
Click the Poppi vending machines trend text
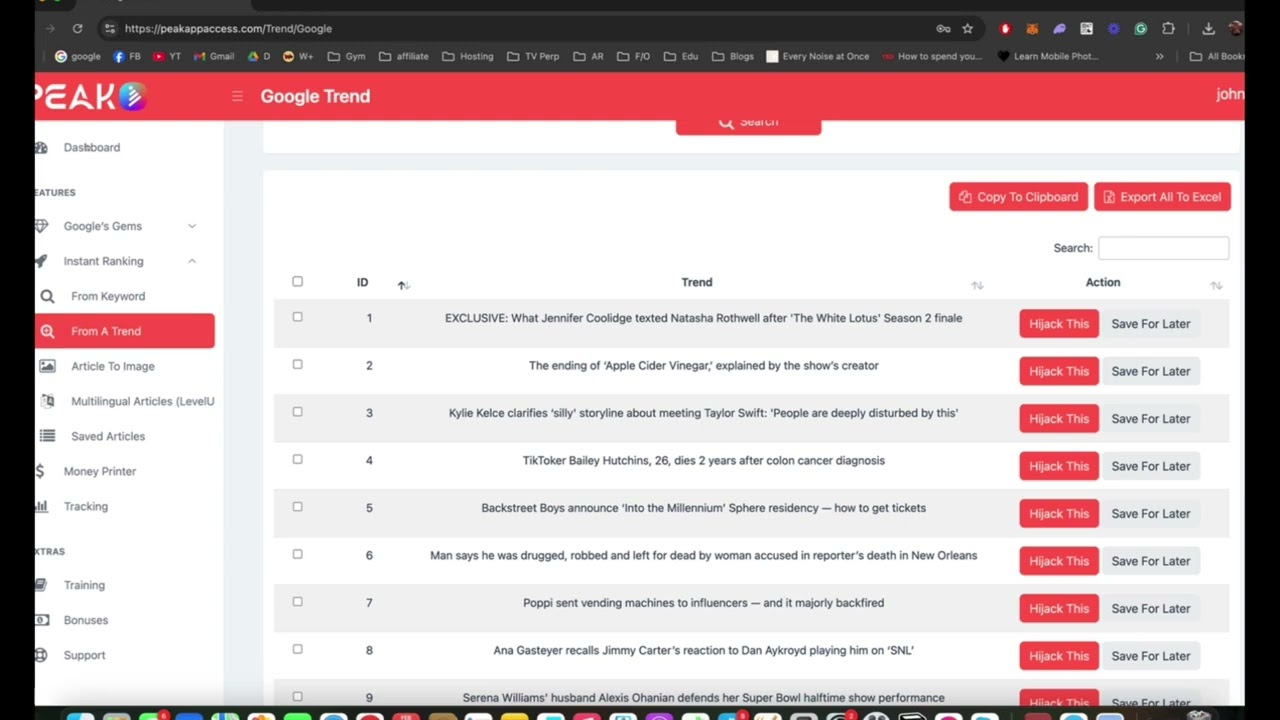703,603
